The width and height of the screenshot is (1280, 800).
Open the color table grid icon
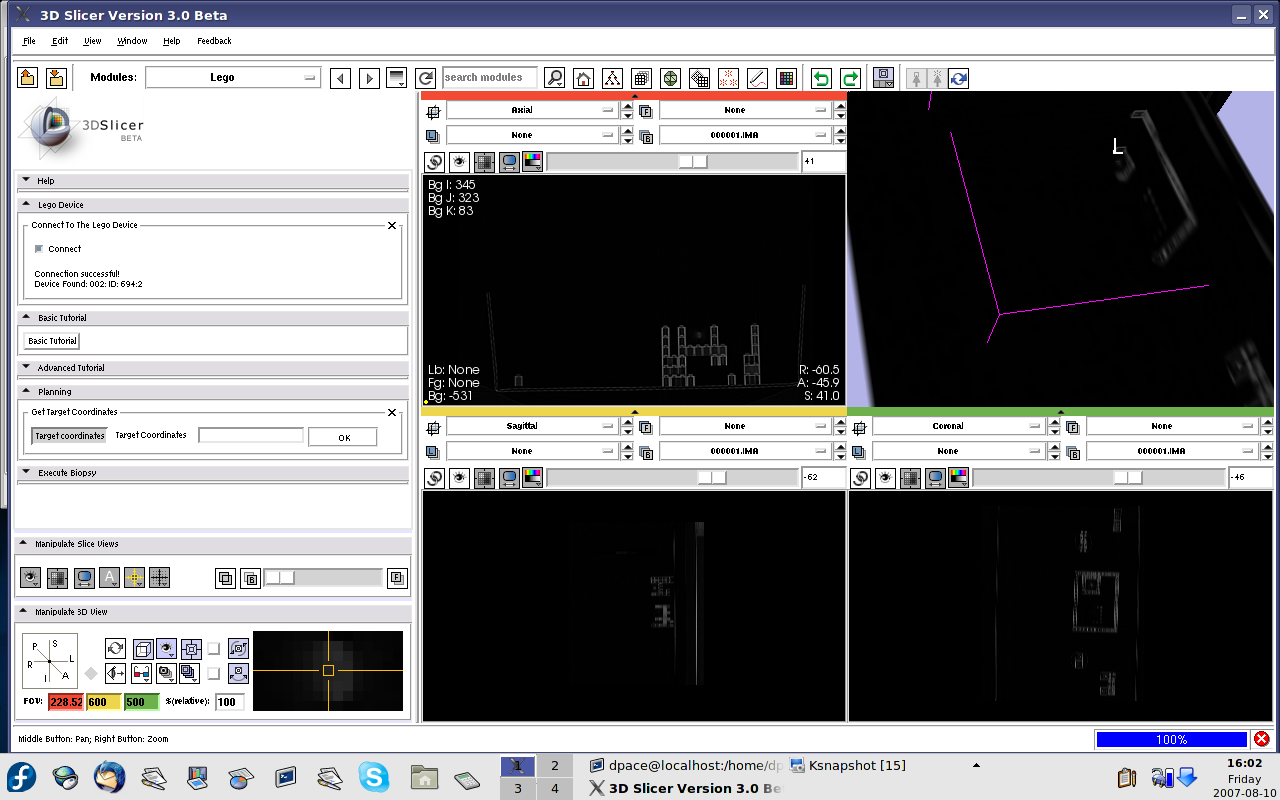tap(786, 78)
